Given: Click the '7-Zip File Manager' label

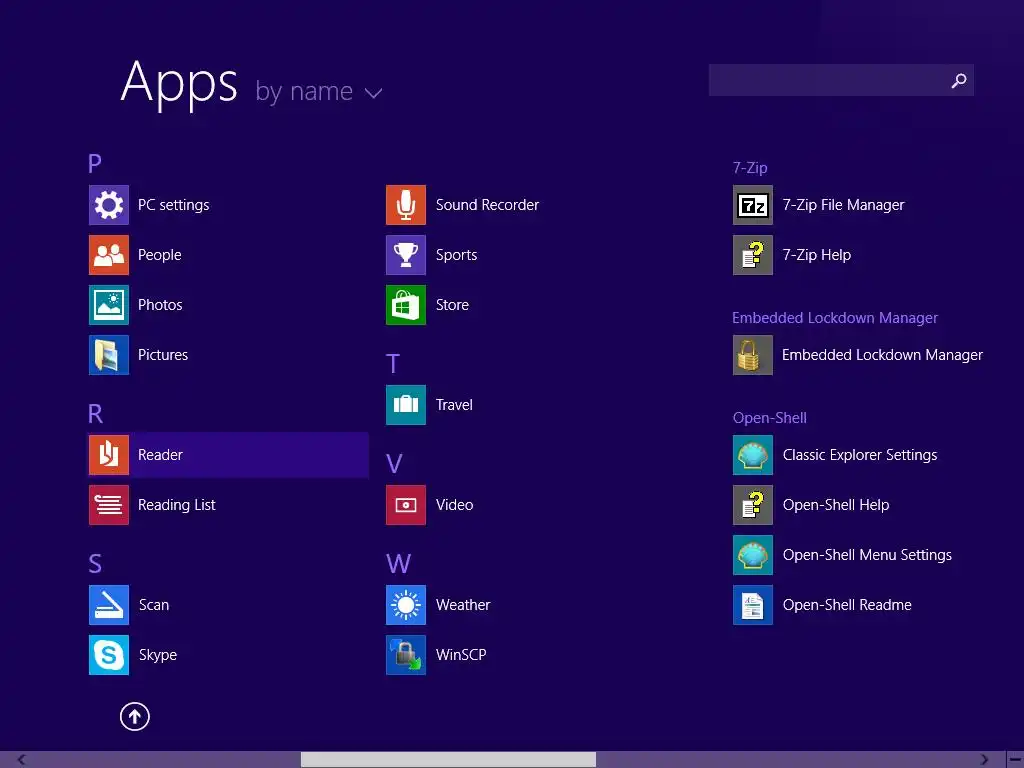Looking at the screenshot, I should [x=843, y=205].
